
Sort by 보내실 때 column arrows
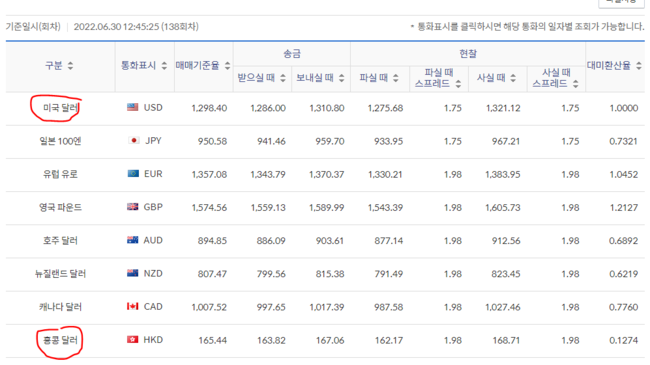pyautogui.click(x=342, y=78)
